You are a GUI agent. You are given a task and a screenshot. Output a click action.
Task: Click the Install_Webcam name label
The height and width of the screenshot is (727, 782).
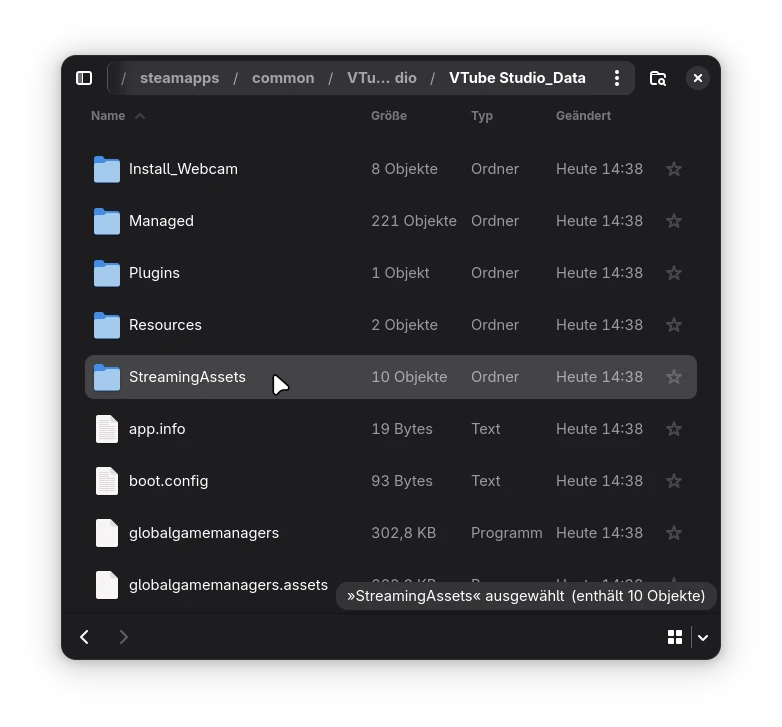click(x=184, y=169)
